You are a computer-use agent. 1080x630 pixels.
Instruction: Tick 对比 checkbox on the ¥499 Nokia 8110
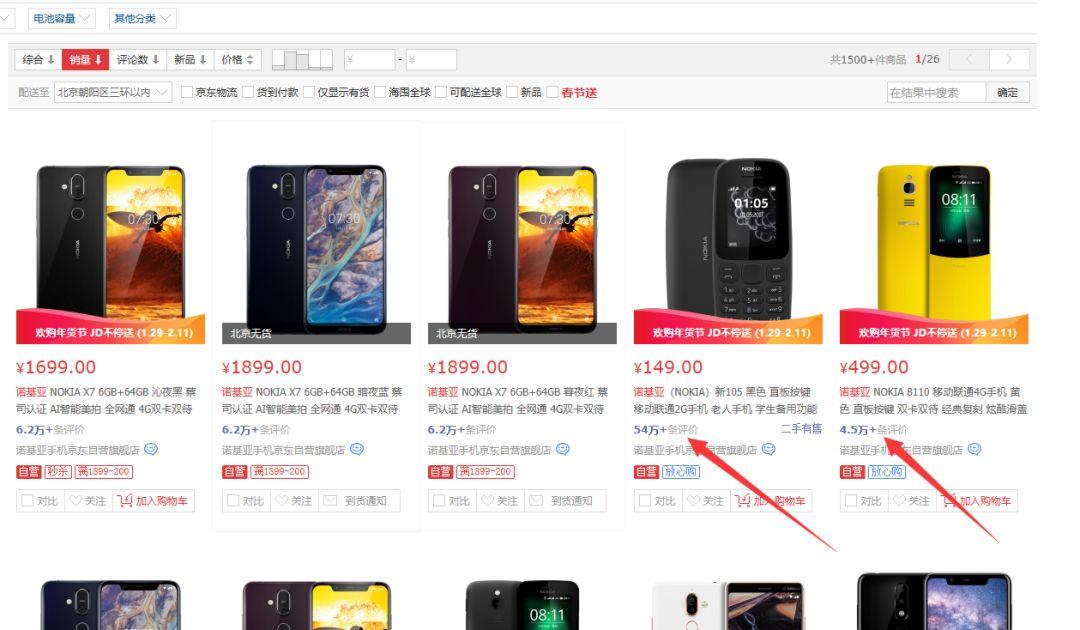click(851, 501)
